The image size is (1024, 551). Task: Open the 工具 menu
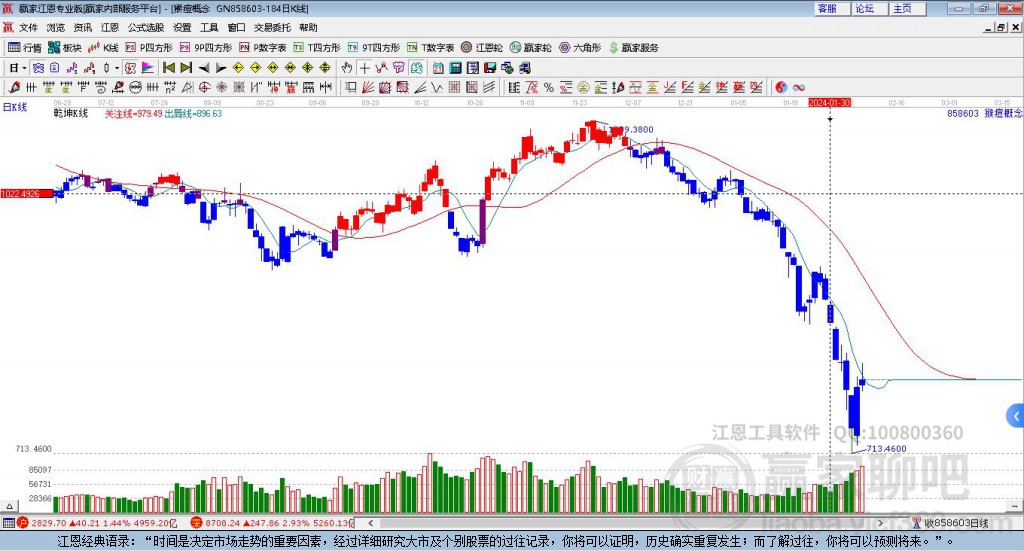209,27
